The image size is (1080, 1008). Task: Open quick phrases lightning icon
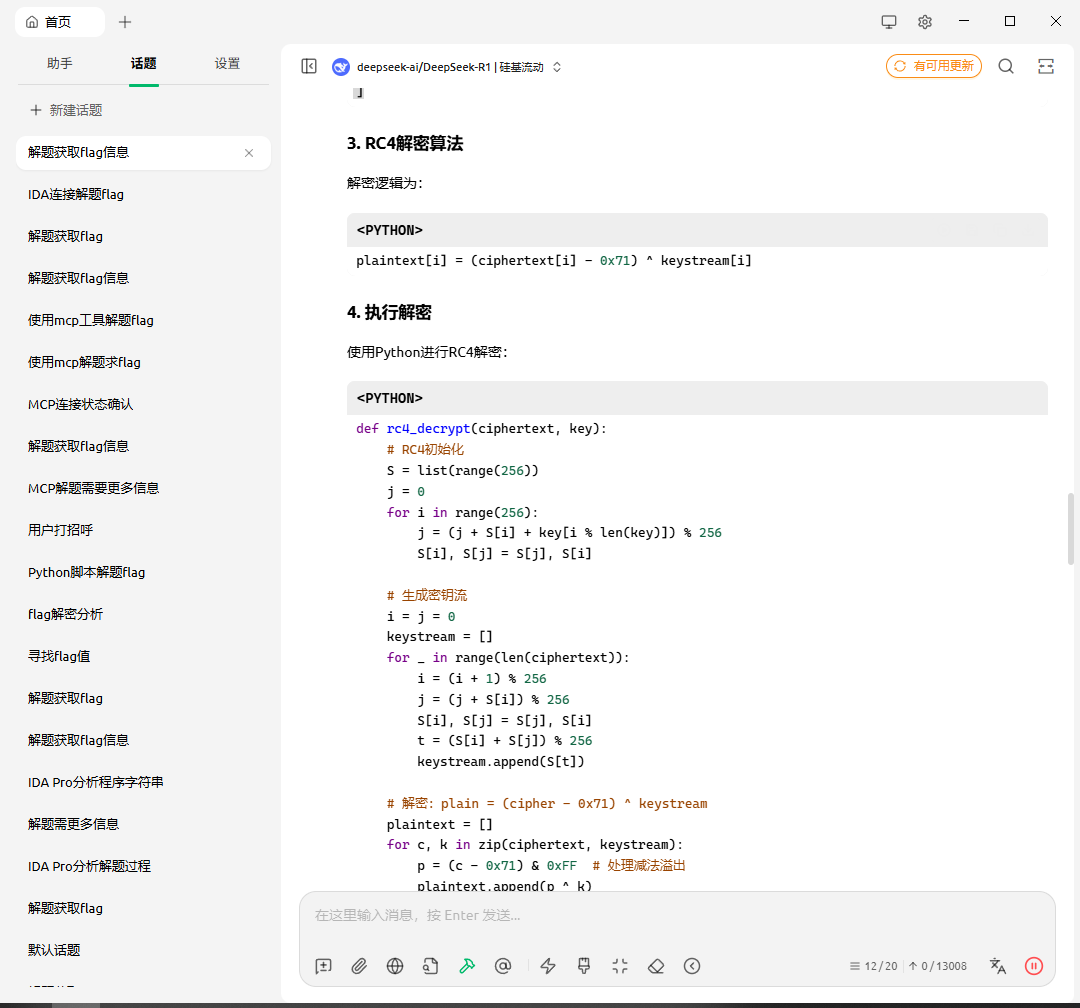click(x=548, y=966)
